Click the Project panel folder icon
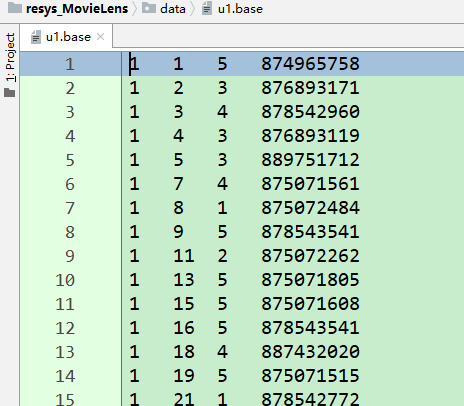Image resolution: width=464 pixels, height=406 pixels. click(10, 92)
